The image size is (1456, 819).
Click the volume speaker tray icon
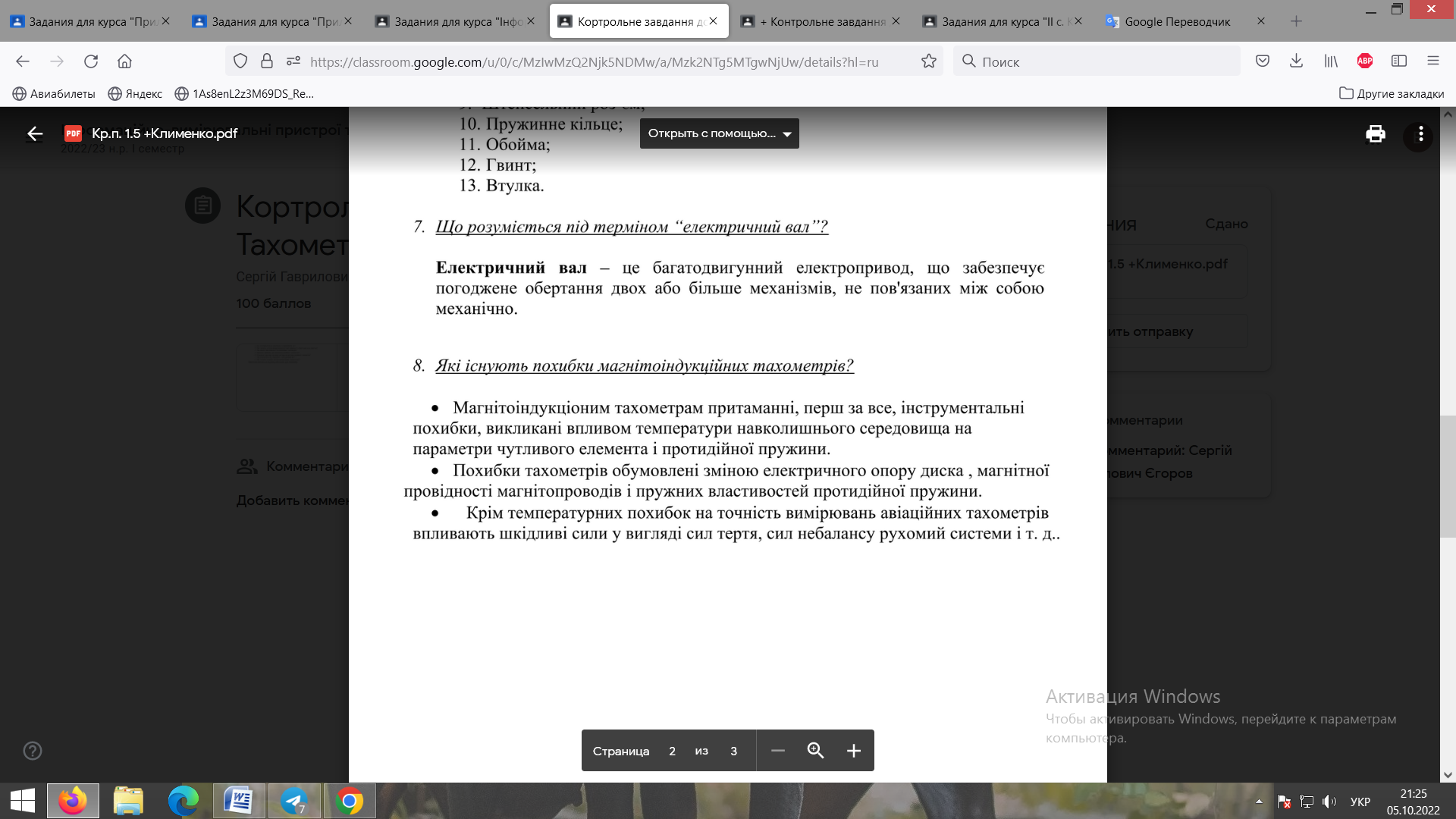click(1329, 801)
